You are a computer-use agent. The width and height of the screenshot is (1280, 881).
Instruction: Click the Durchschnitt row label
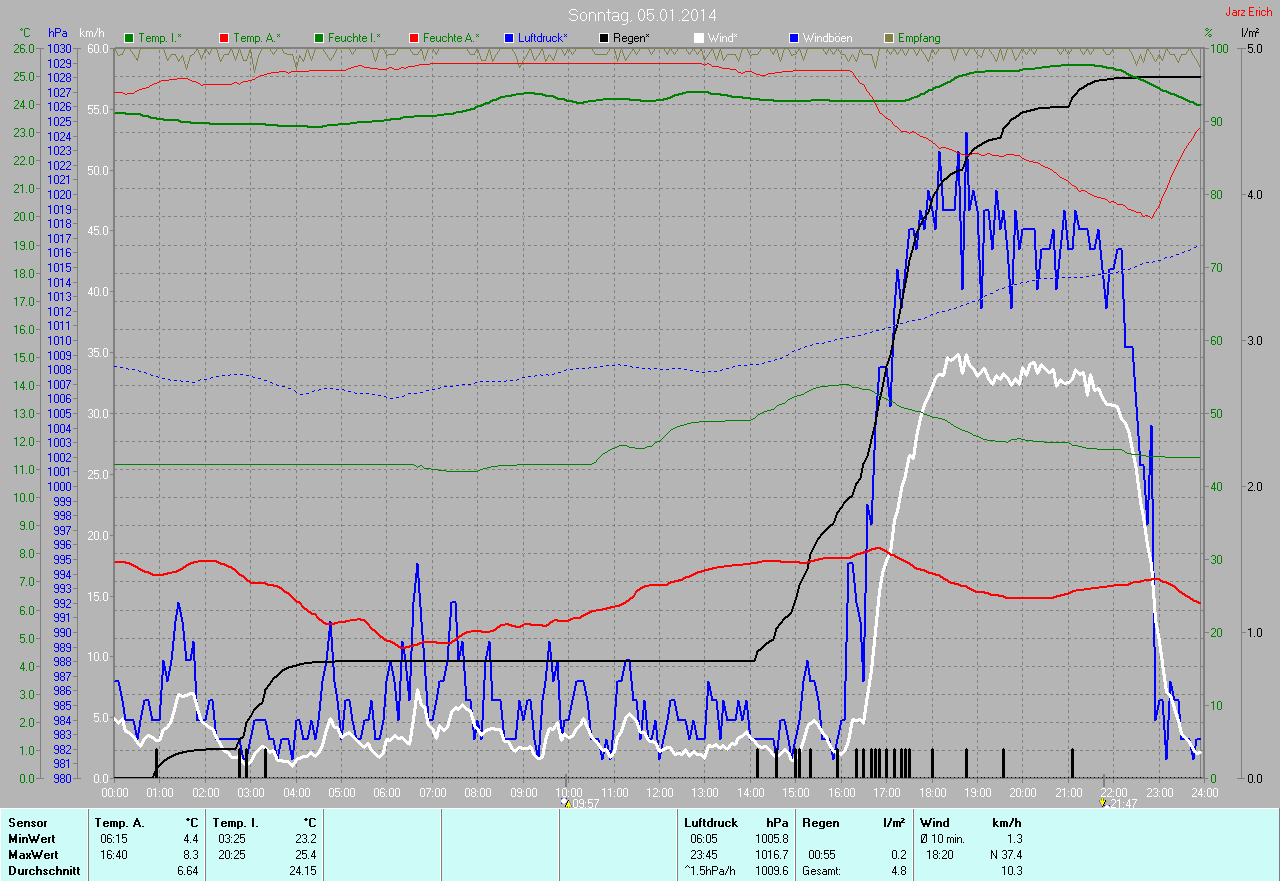coord(44,870)
